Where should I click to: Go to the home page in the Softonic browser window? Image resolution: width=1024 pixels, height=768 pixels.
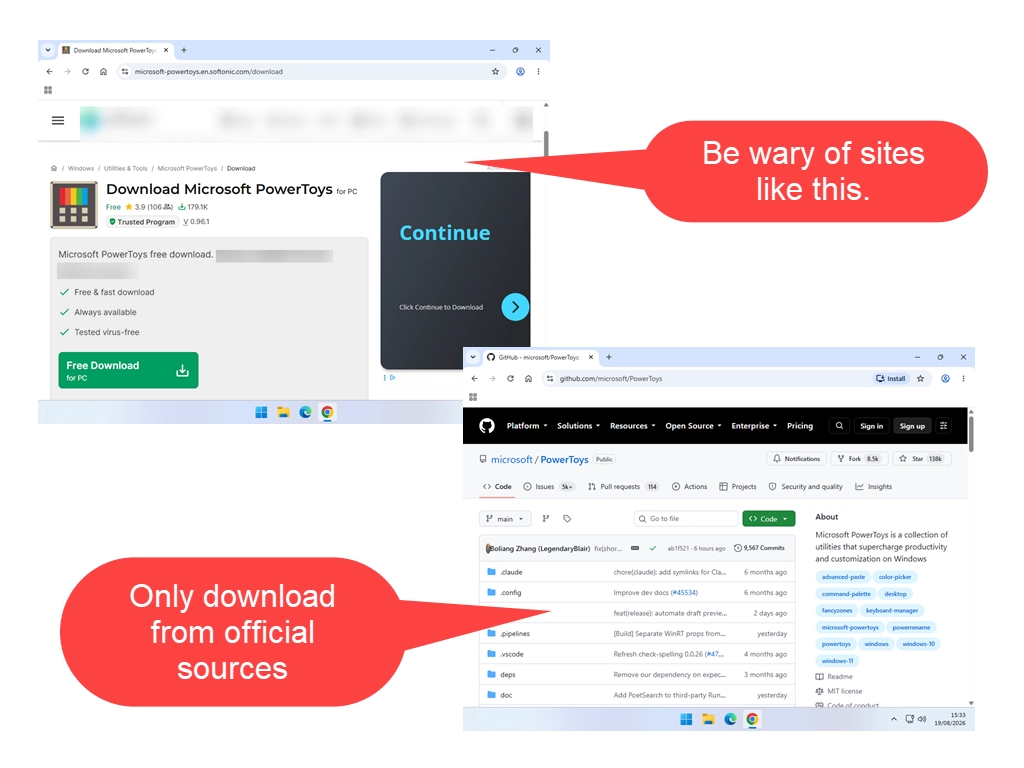(x=103, y=72)
